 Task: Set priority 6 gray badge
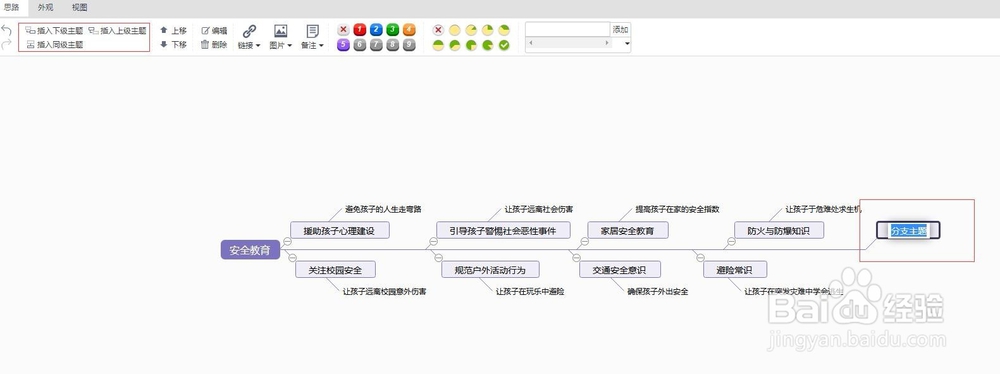click(360, 45)
